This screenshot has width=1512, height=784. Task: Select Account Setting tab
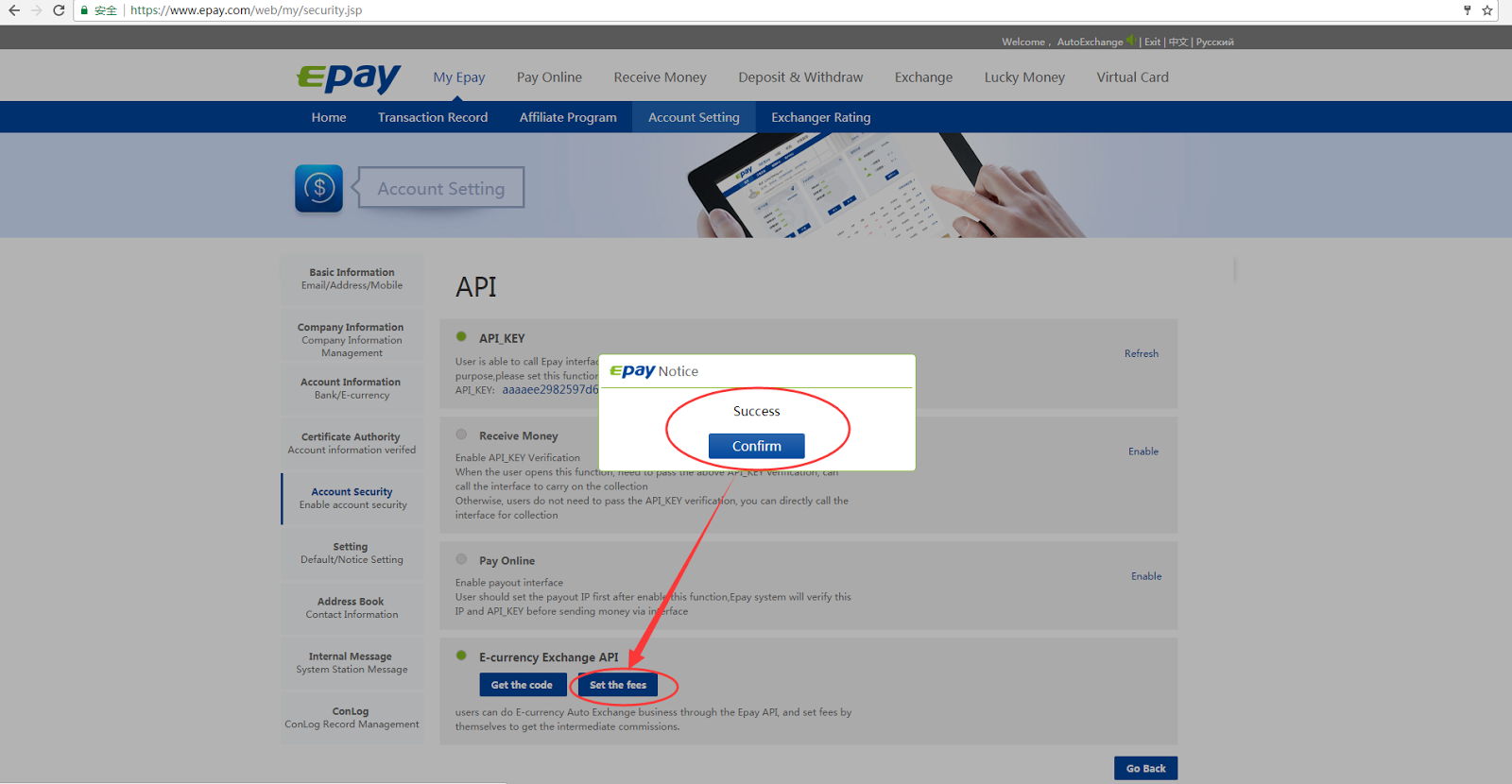click(694, 117)
